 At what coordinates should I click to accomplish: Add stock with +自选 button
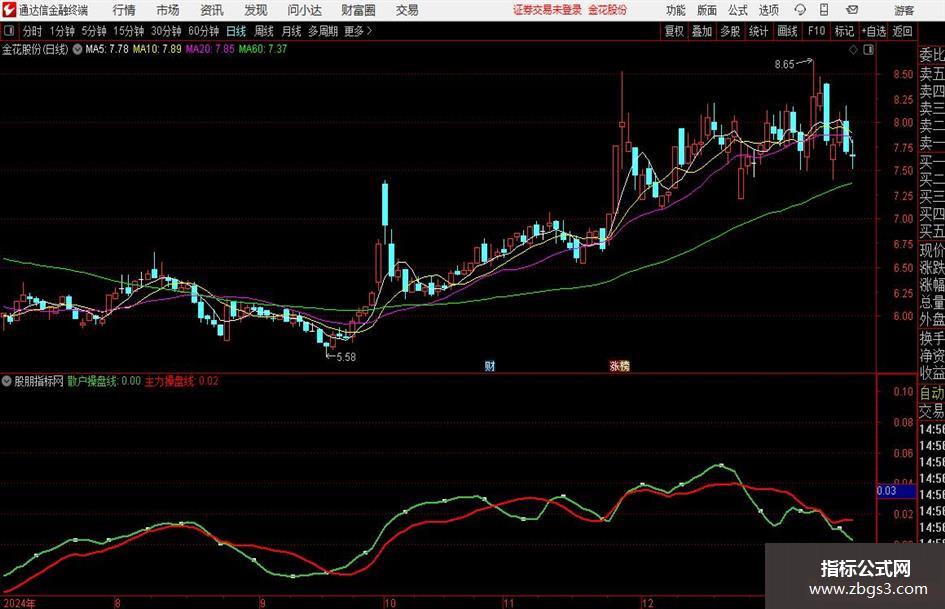(x=874, y=31)
